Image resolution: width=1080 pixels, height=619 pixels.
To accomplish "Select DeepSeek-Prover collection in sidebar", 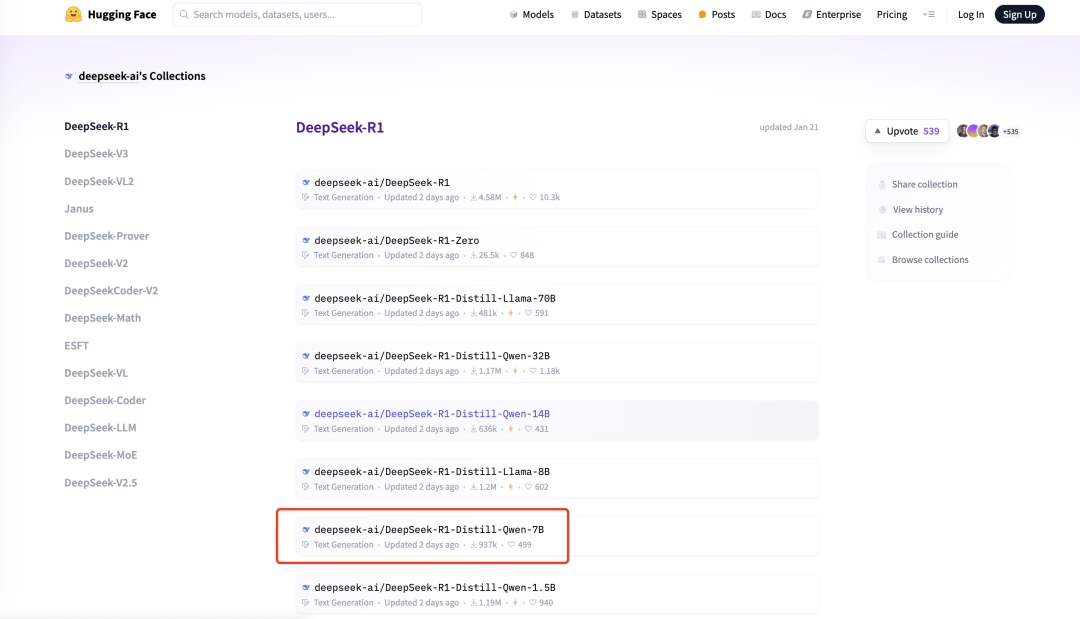I will tap(106, 235).
